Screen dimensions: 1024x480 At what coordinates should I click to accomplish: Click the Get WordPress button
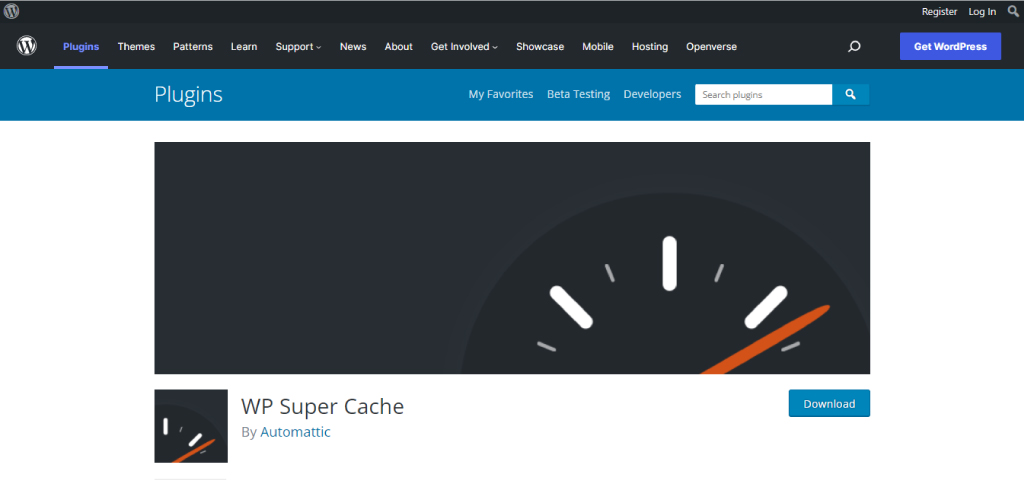coord(950,46)
